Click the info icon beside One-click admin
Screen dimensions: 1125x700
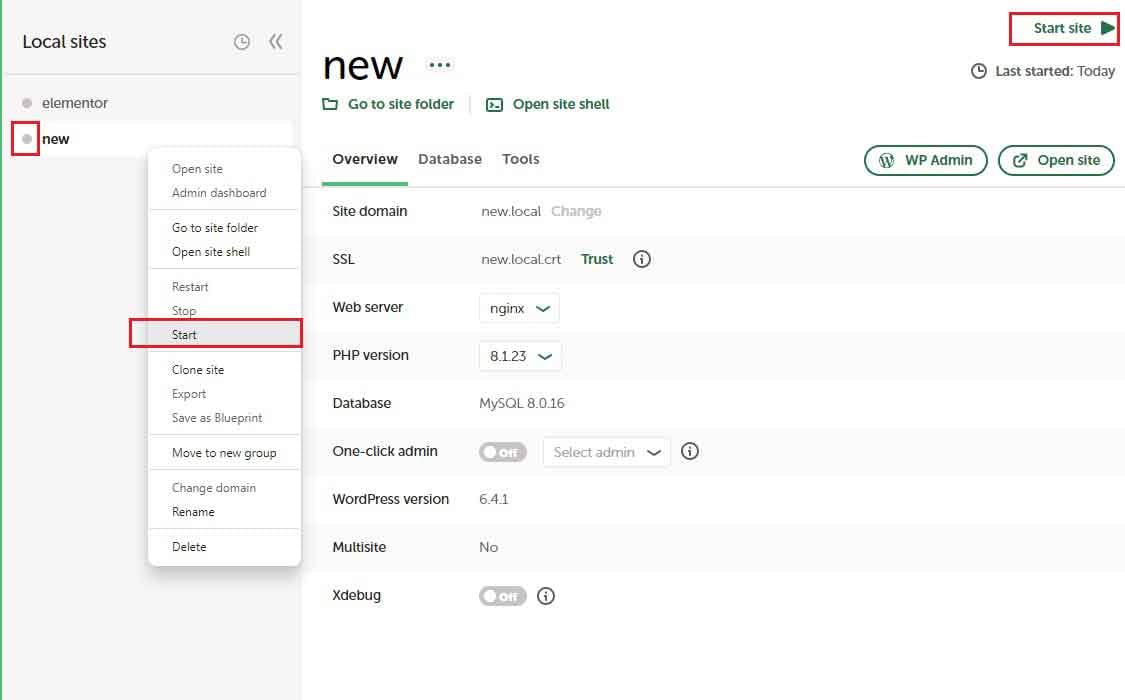click(x=689, y=451)
